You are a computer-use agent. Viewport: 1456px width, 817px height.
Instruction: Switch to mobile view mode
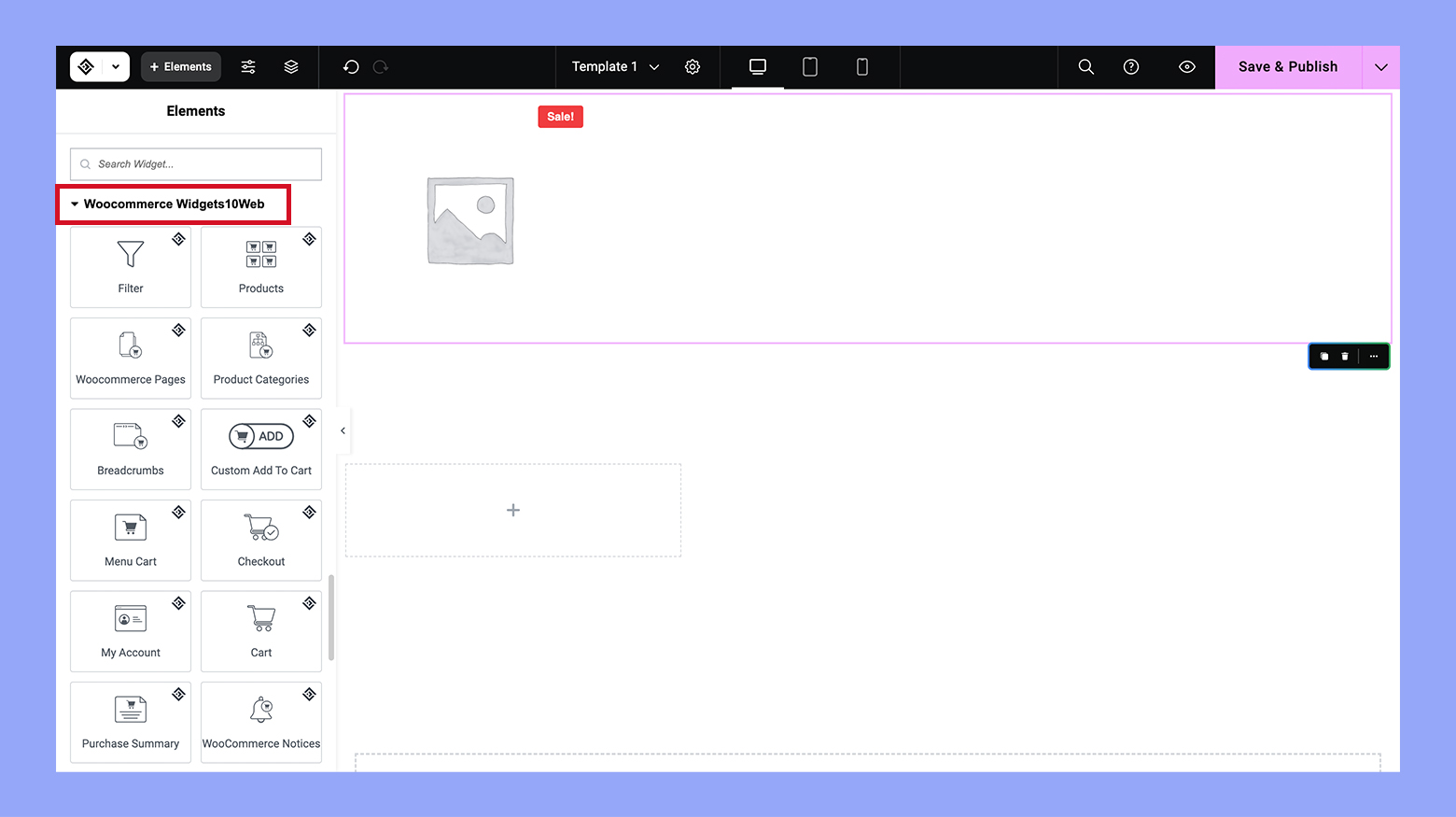(861, 66)
